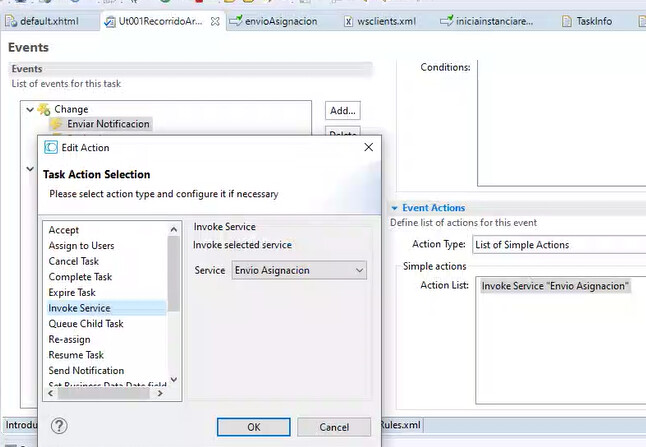Click the action list scroll down arrow

point(174,379)
